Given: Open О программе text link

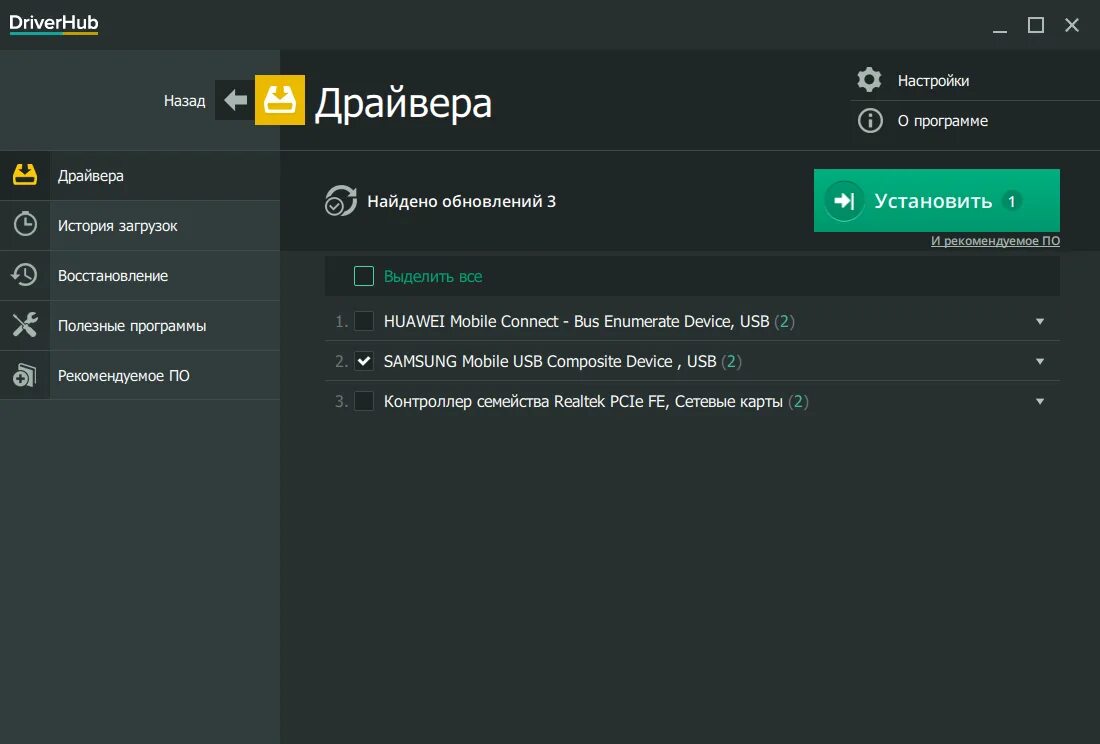Looking at the screenshot, I should tap(942, 121).
